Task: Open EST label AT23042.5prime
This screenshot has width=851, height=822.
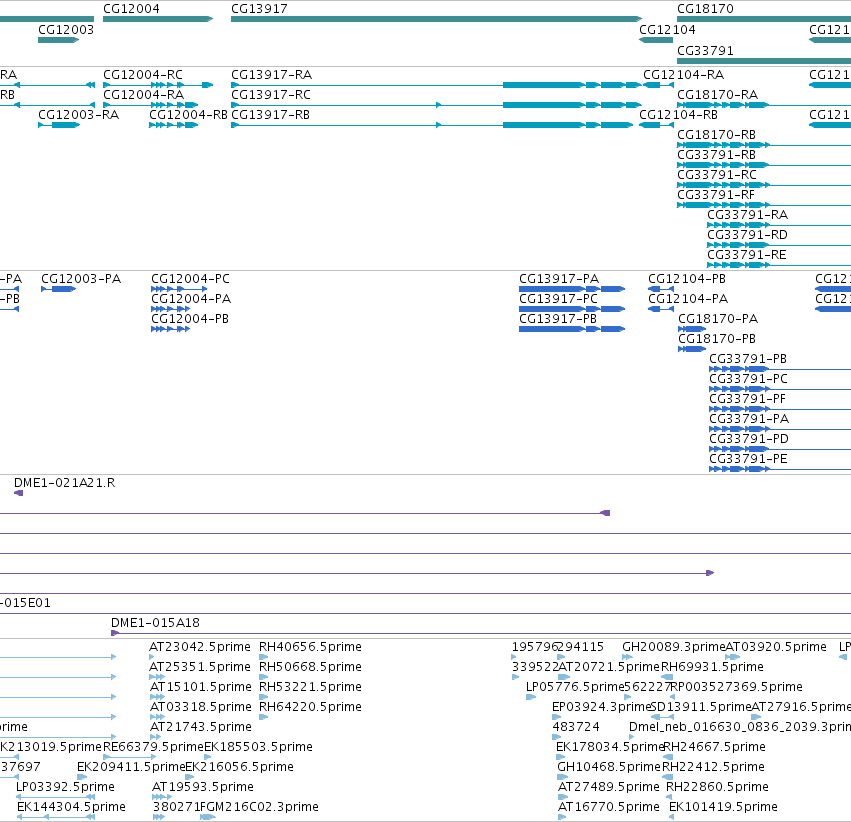Action: (x=200, y=647)
